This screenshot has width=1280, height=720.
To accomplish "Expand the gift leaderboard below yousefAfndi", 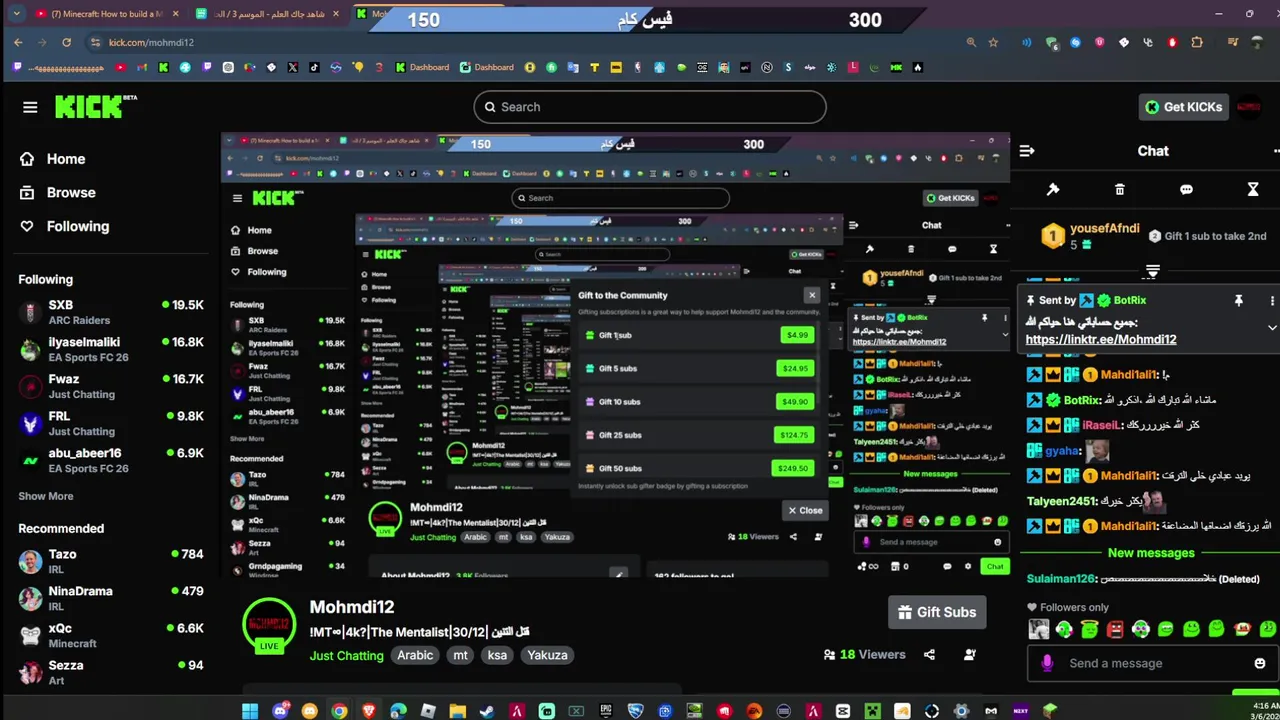I will [1152, 271].
